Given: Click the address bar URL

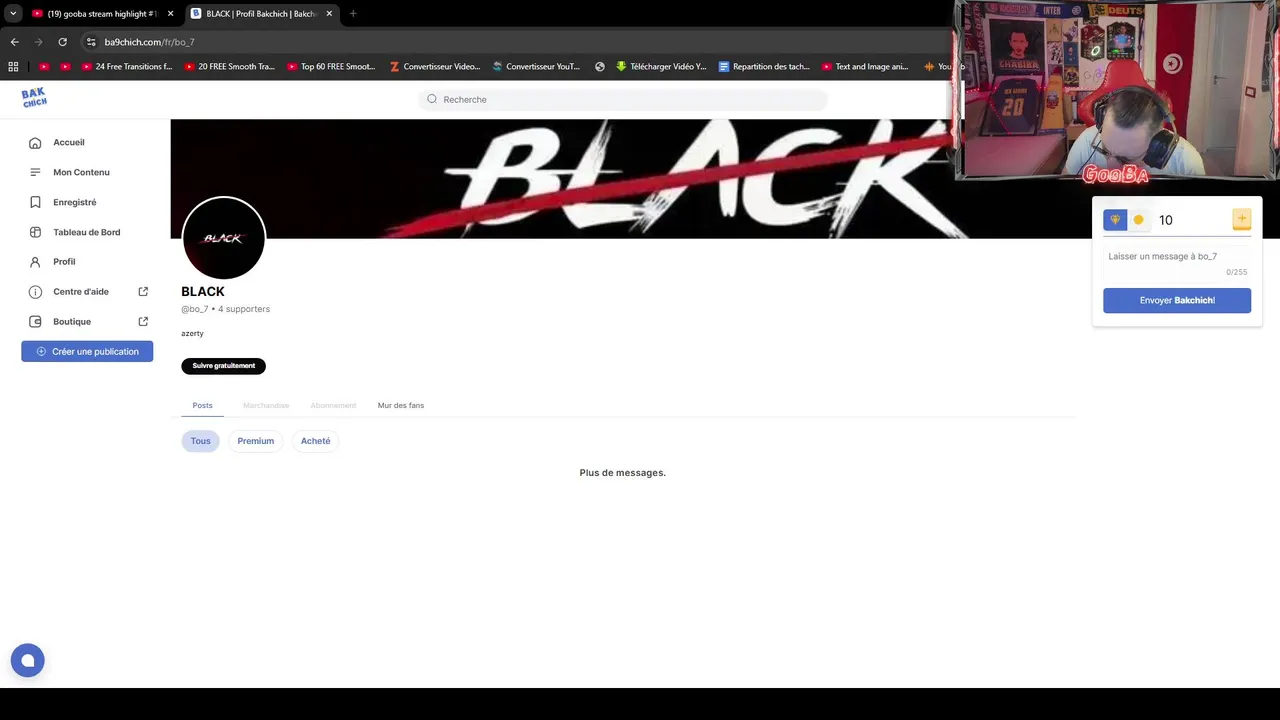Looking at the screenshot, I should 149,42.
